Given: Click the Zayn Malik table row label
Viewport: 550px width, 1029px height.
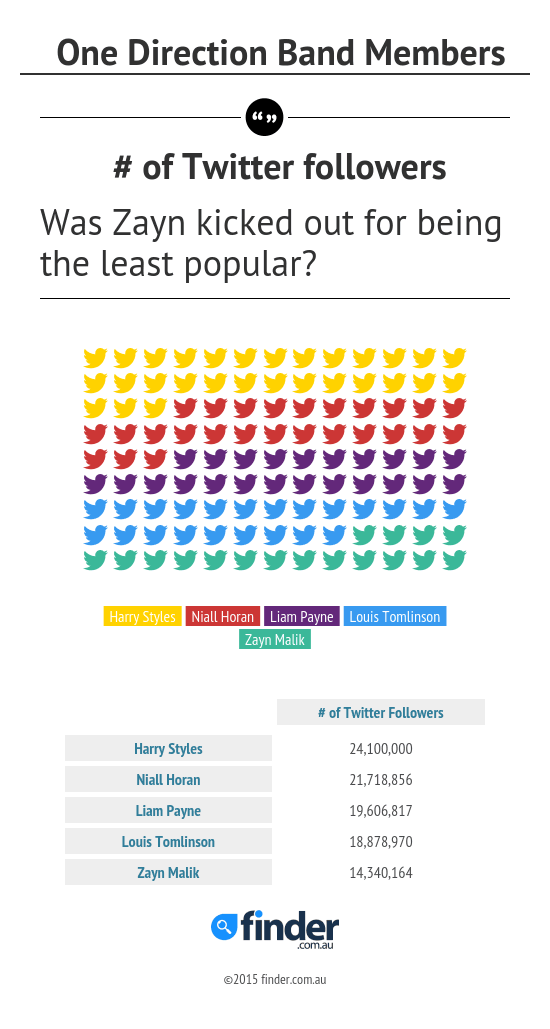Looking at the screenshot, I should click(168, 872).
